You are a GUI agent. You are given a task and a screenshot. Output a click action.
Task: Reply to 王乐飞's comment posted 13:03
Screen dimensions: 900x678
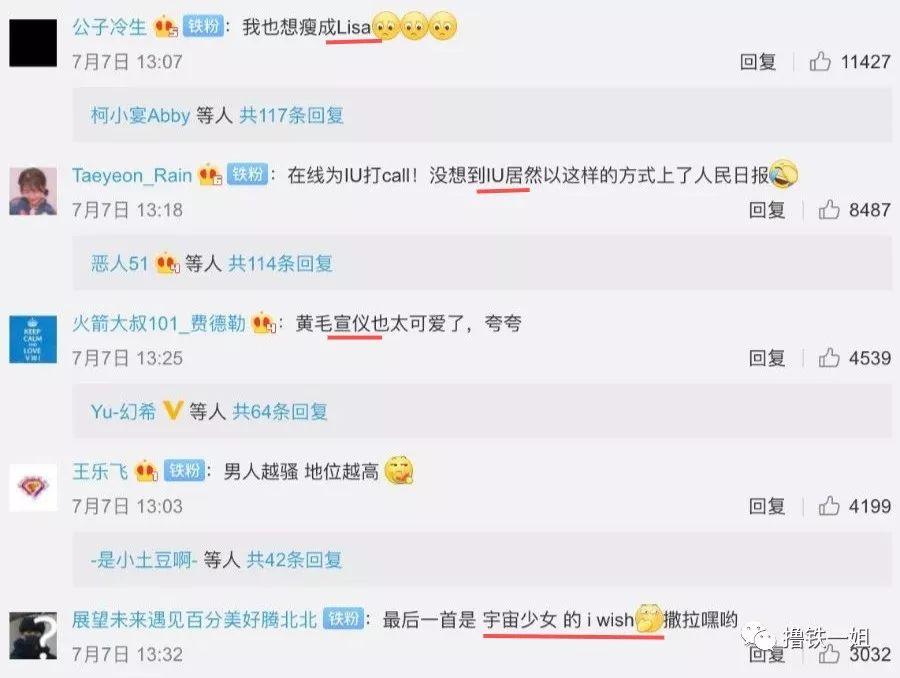pos(767,506)
